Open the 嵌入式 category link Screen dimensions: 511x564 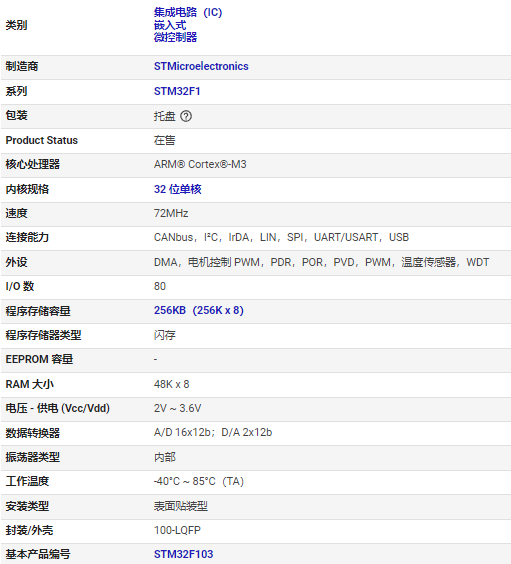coord(170,25)
